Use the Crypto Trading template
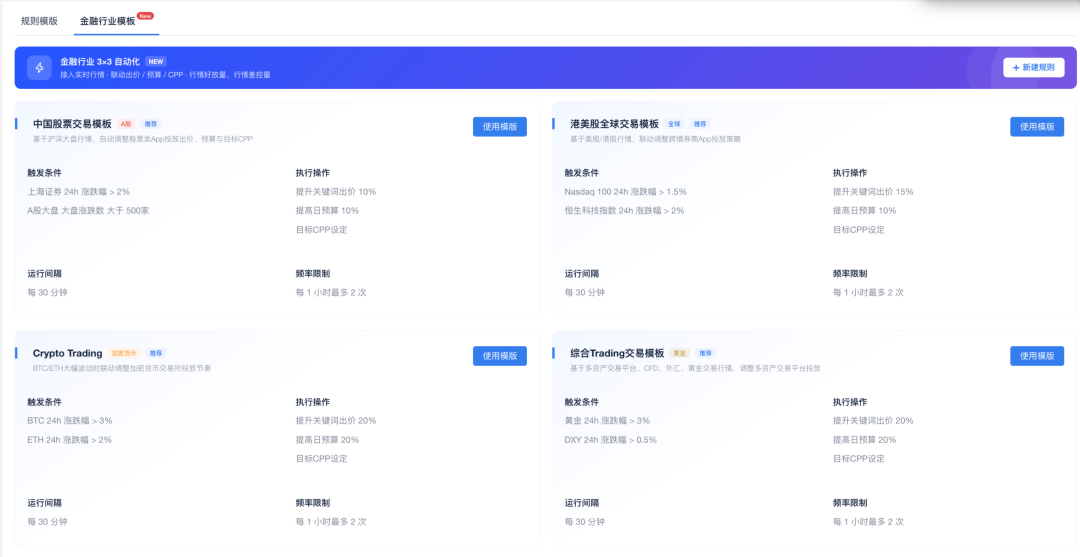The height and width of the screenshot is (557, 1080). 499,356
